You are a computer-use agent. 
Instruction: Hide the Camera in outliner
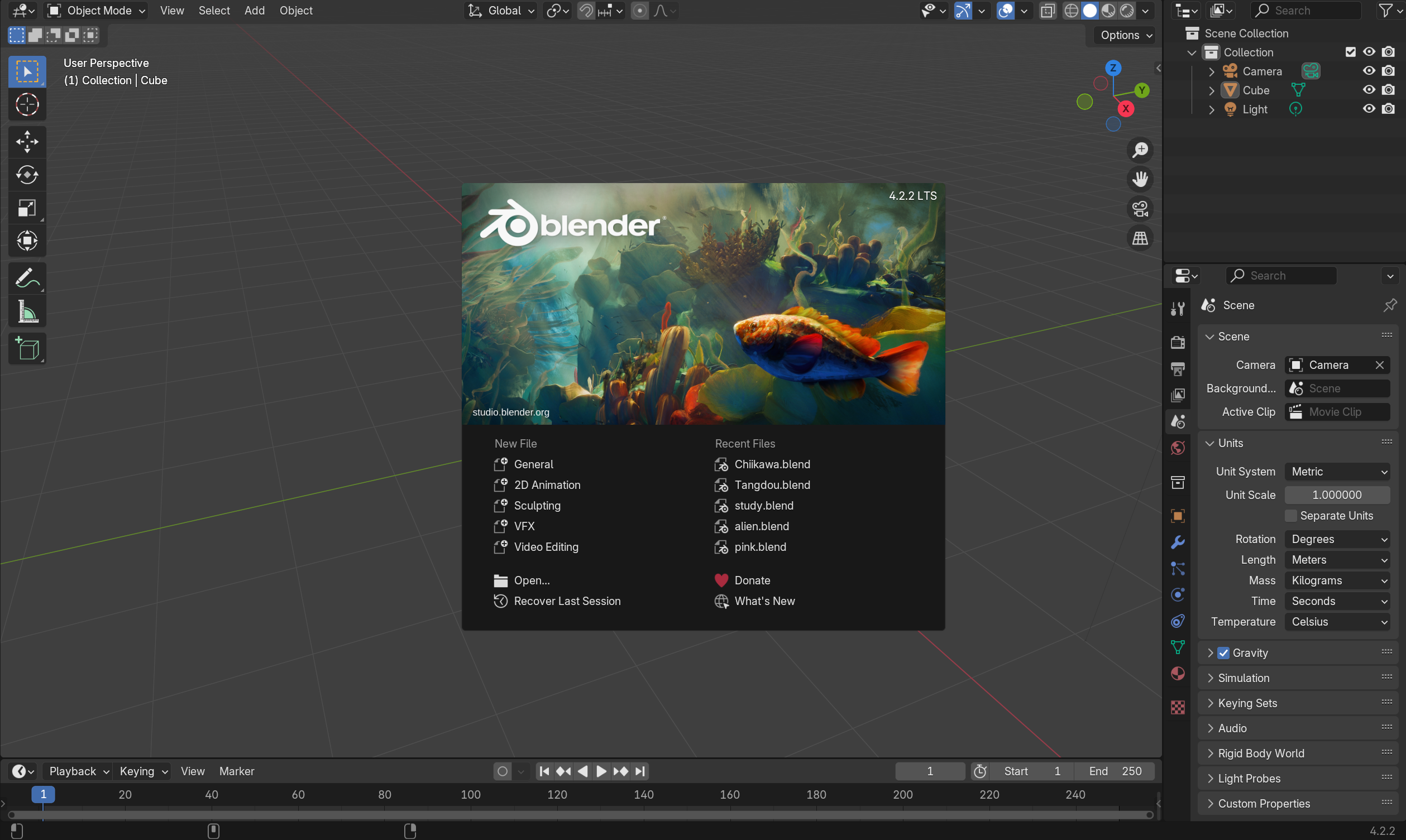click(1369, 71)
